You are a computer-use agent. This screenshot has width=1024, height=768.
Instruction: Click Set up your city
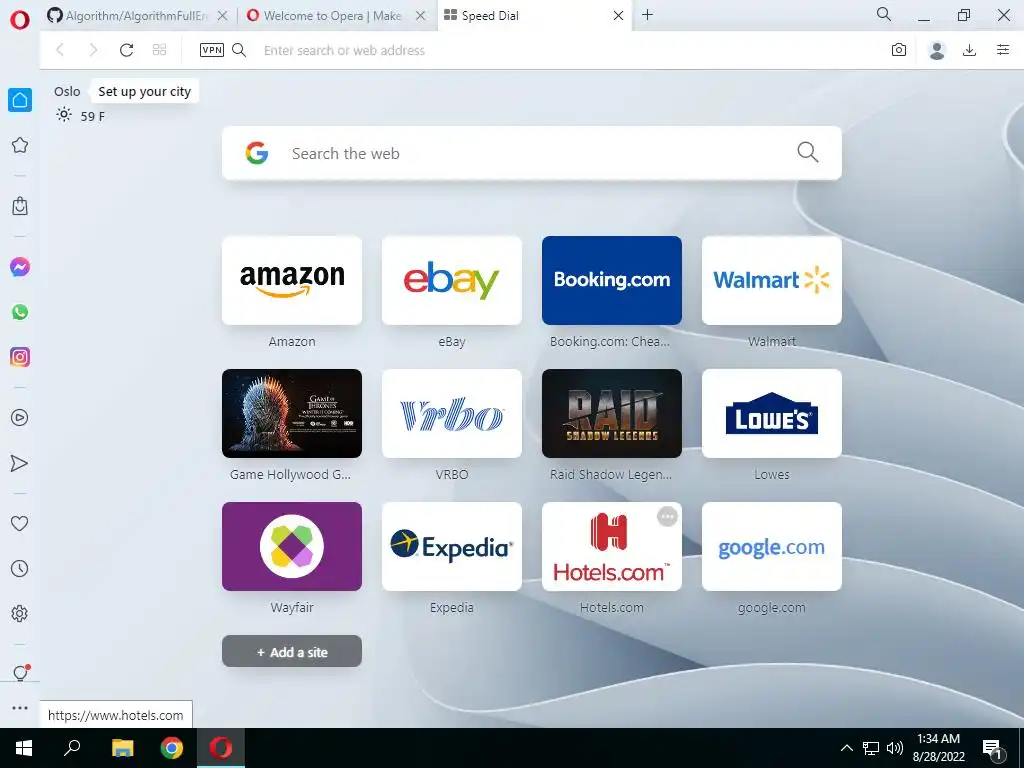tap(144, 91)
